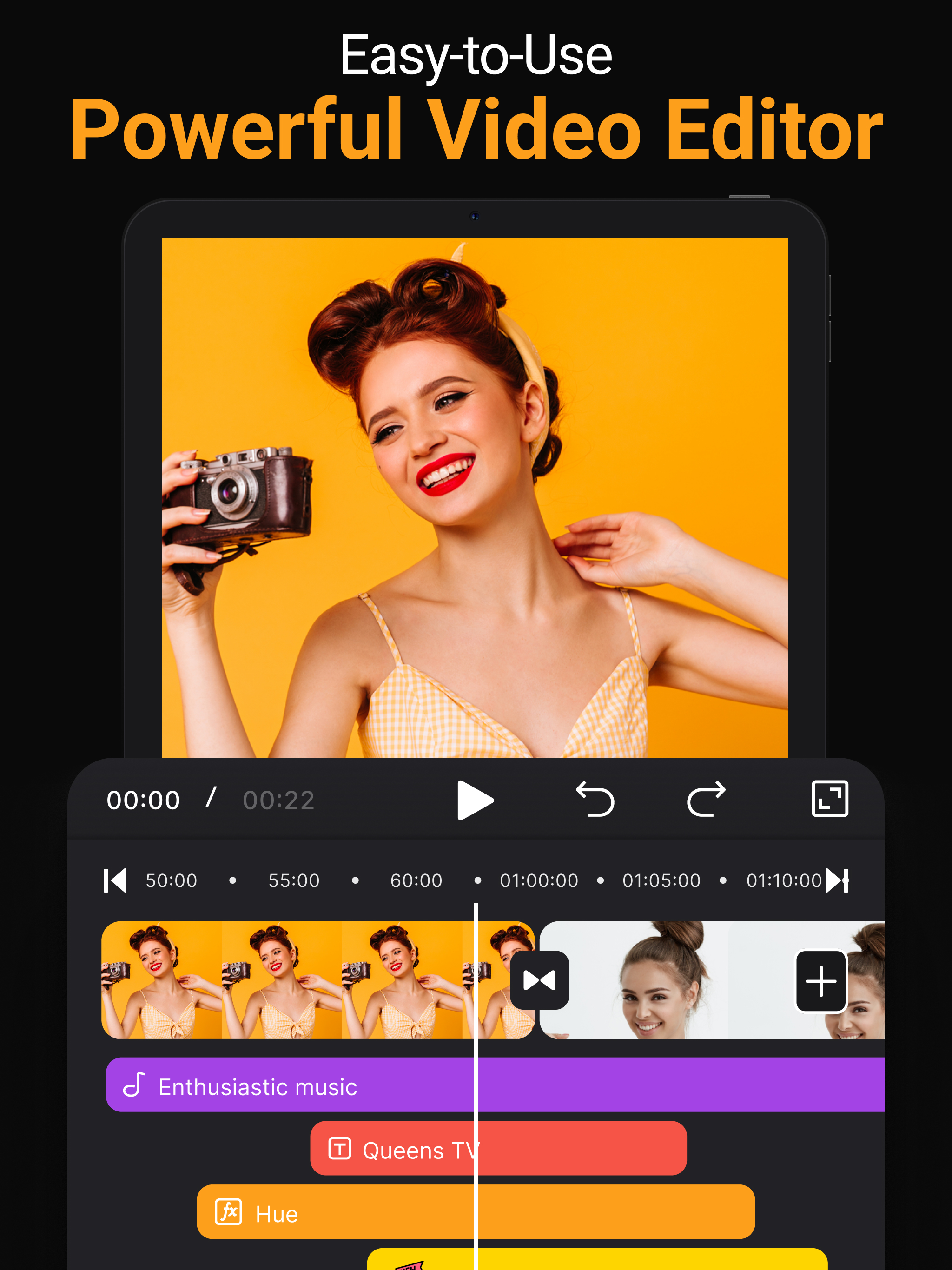
Task: Click the redo arrow icon
Action: pos(706,799)
